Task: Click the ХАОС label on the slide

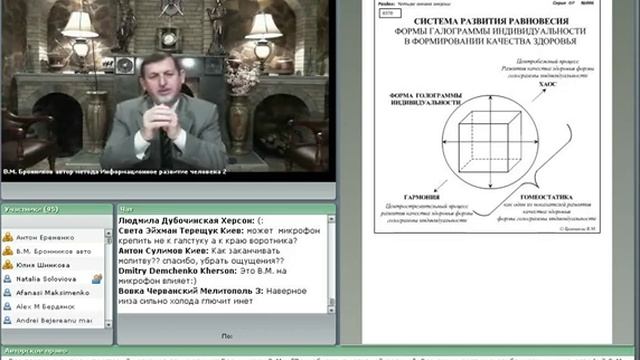Action: pyautogui.click(x=547, y=84)
